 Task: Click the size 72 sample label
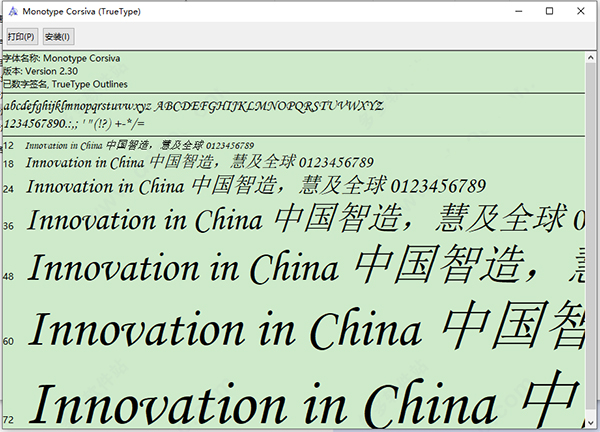point(8,420)
